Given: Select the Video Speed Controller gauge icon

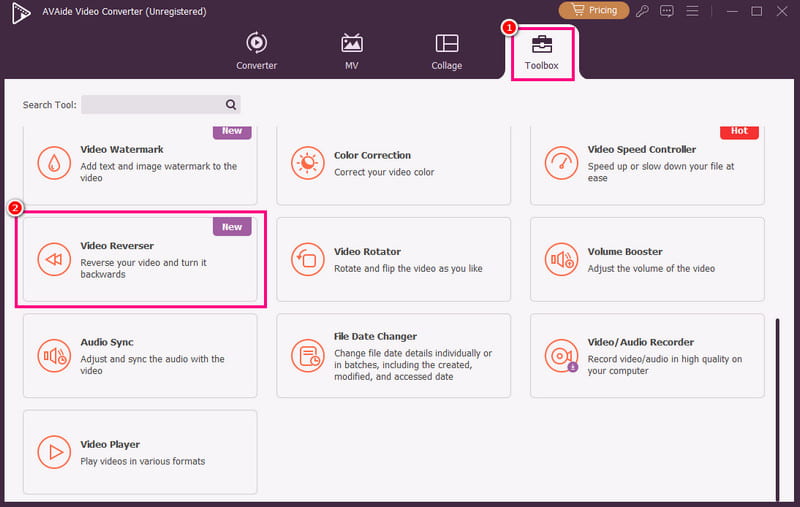Looking at the screenshot, I should coord(560,163).
